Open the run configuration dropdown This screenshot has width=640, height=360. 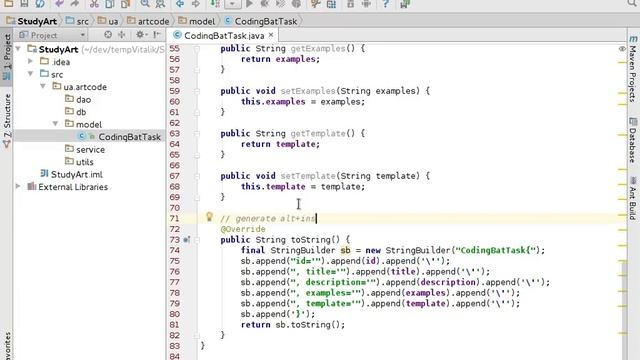[232, 3]
